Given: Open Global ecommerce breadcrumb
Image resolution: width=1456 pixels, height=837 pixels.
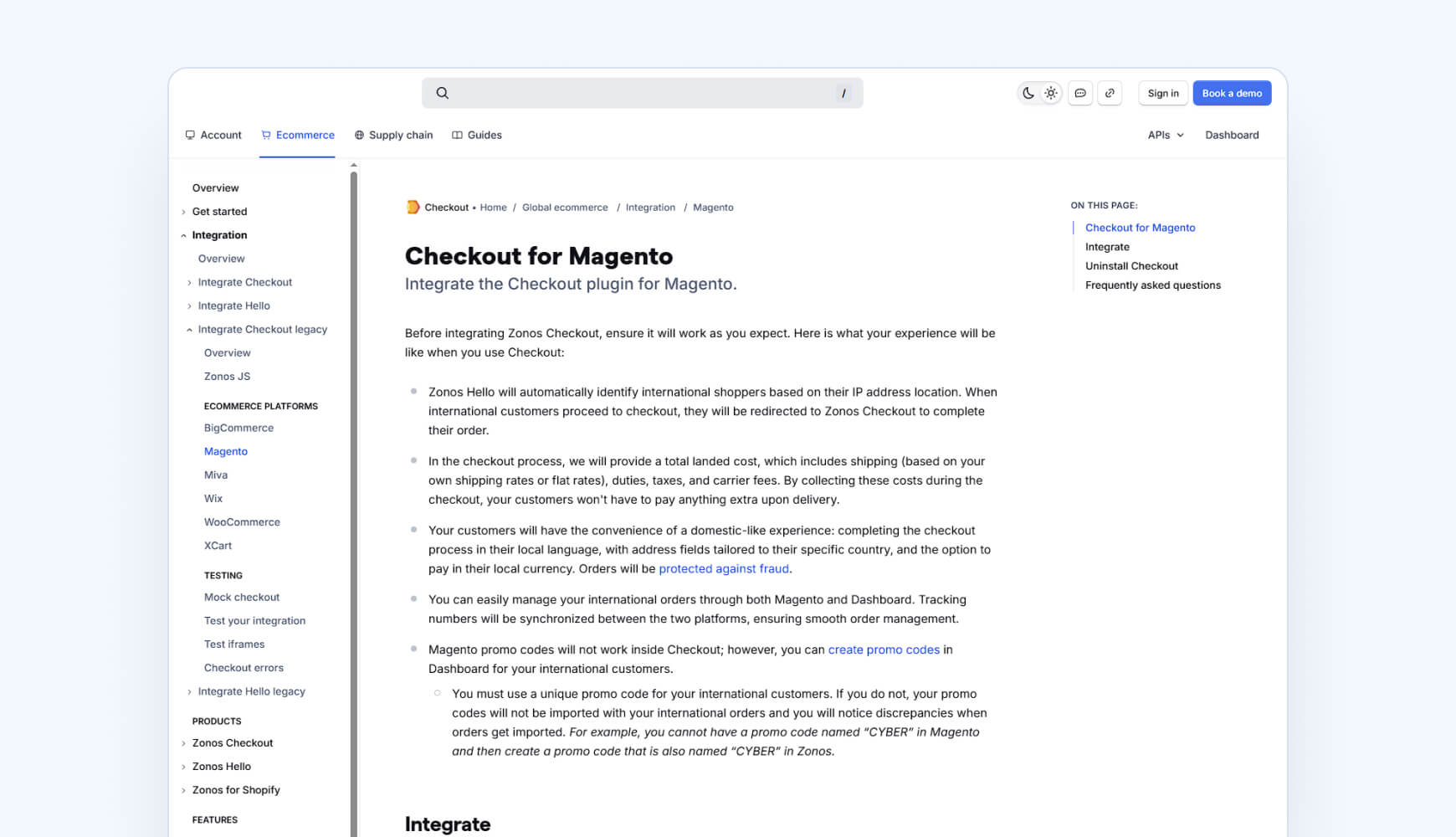Looking at the screenshot, I should (565, 208).
